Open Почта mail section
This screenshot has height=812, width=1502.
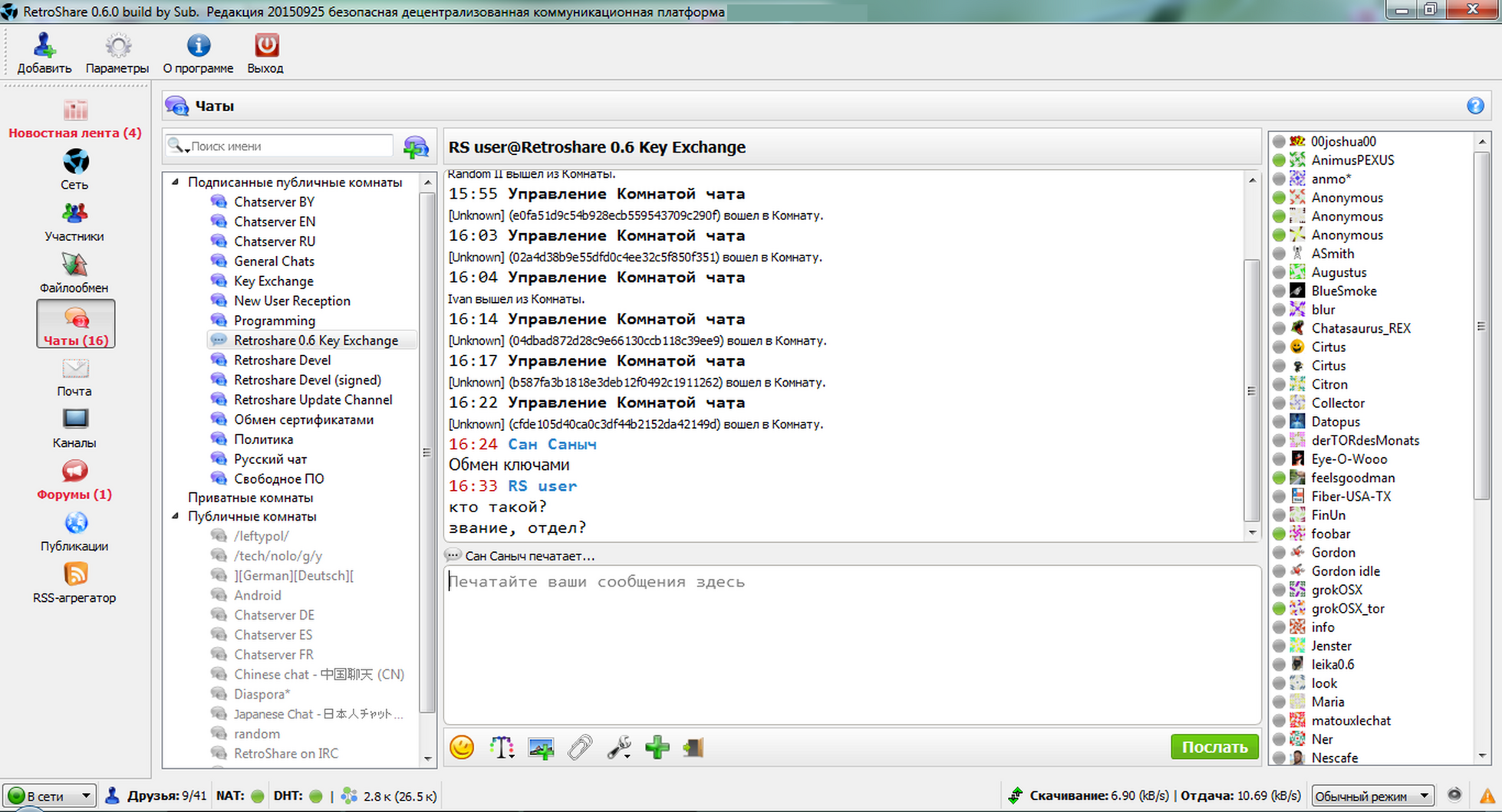75,377
